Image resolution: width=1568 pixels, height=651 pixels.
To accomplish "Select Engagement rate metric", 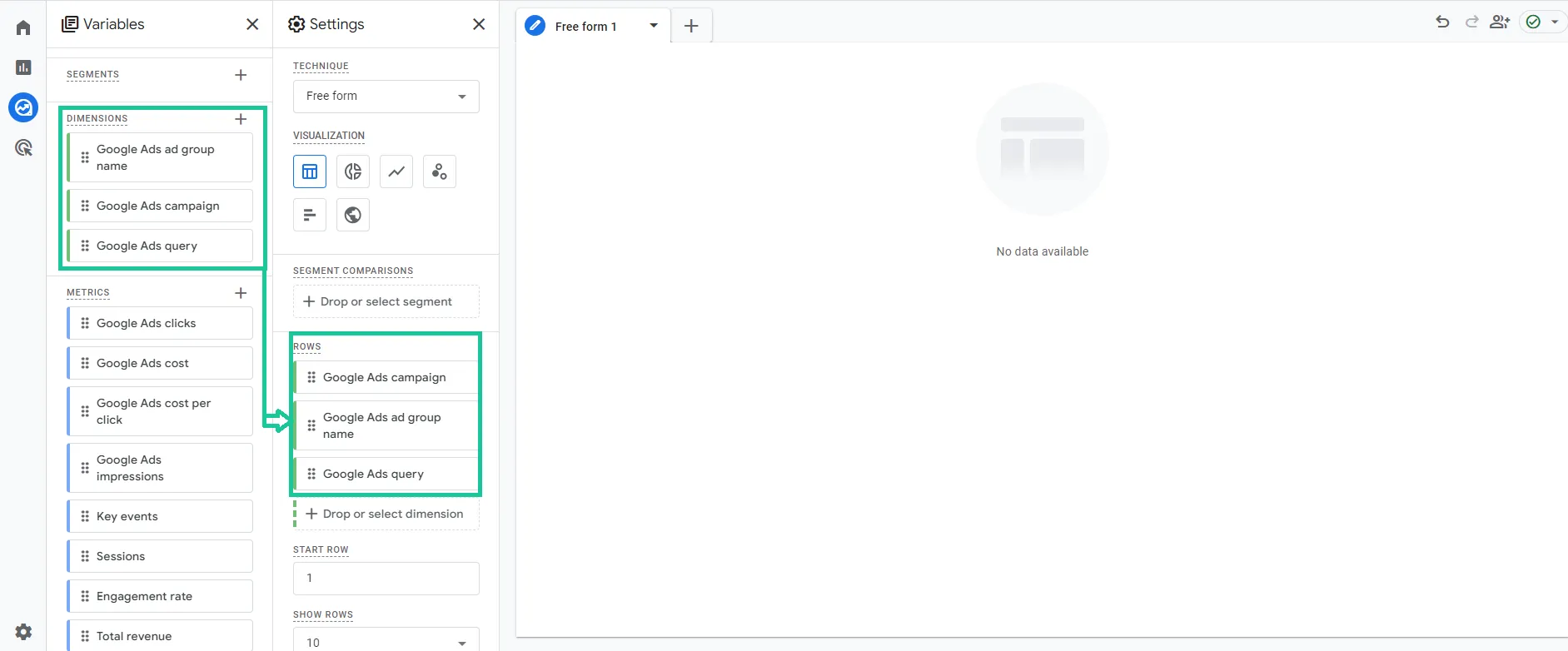I will tap(160, 596).
